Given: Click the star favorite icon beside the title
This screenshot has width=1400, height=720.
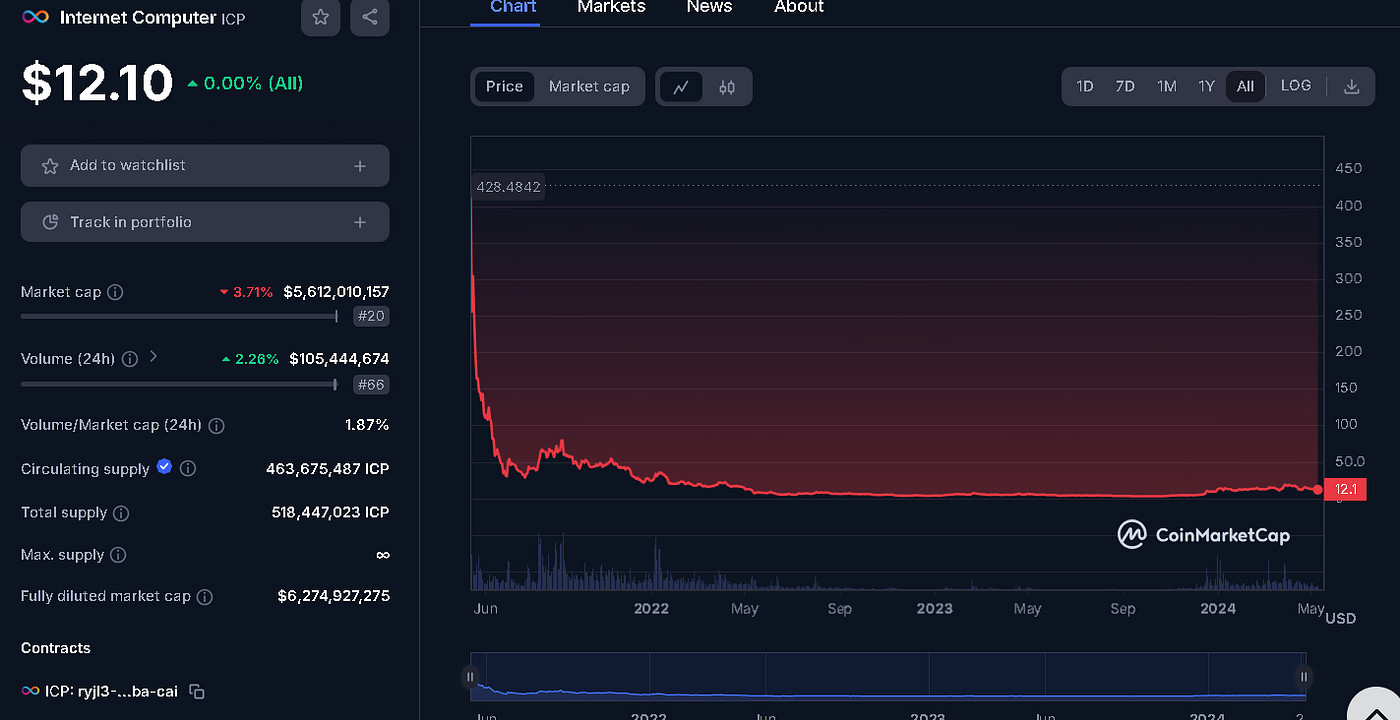Looking at the screenshot, I should point(320,17).
